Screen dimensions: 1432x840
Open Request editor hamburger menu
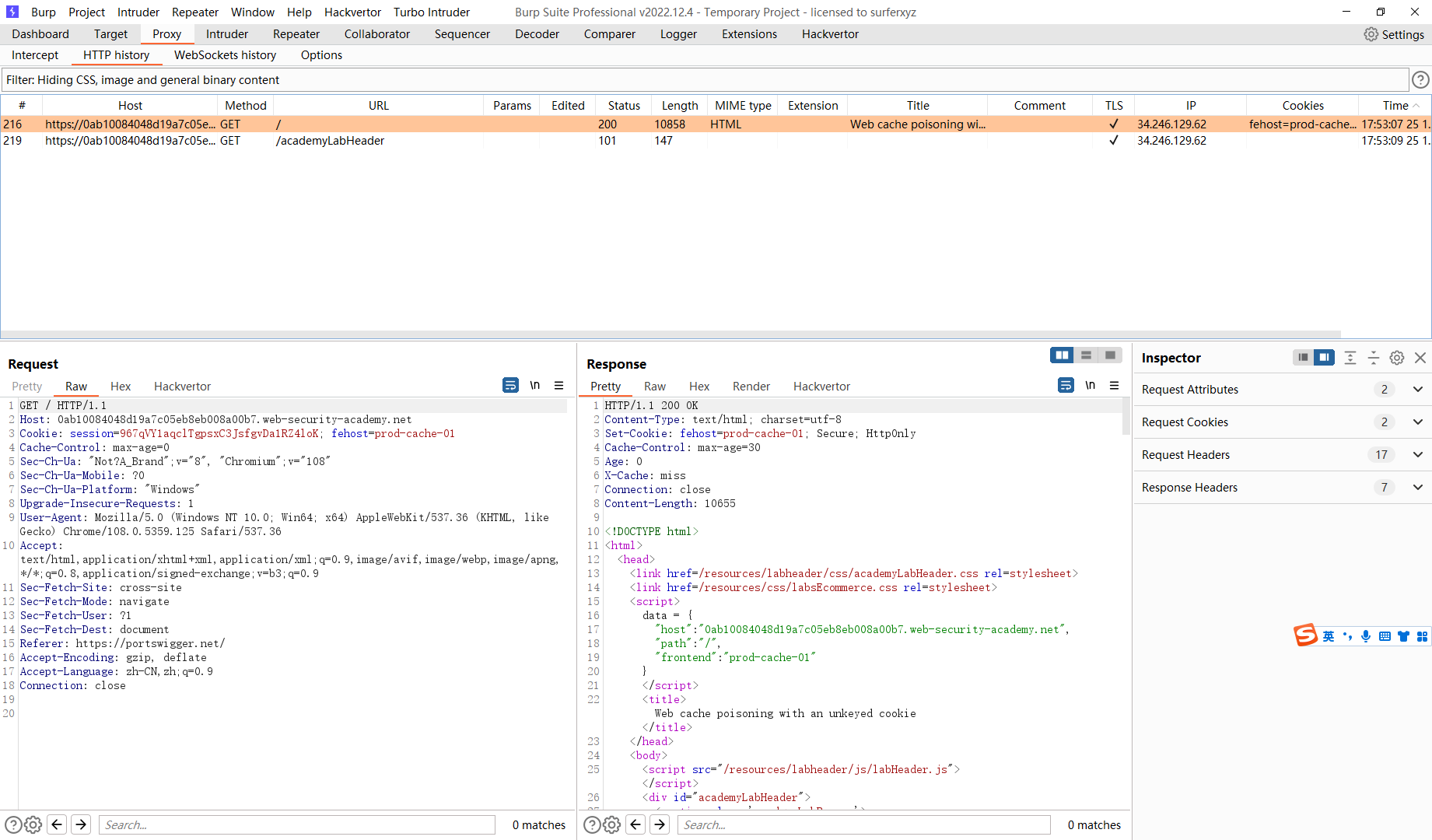point(558,385)
